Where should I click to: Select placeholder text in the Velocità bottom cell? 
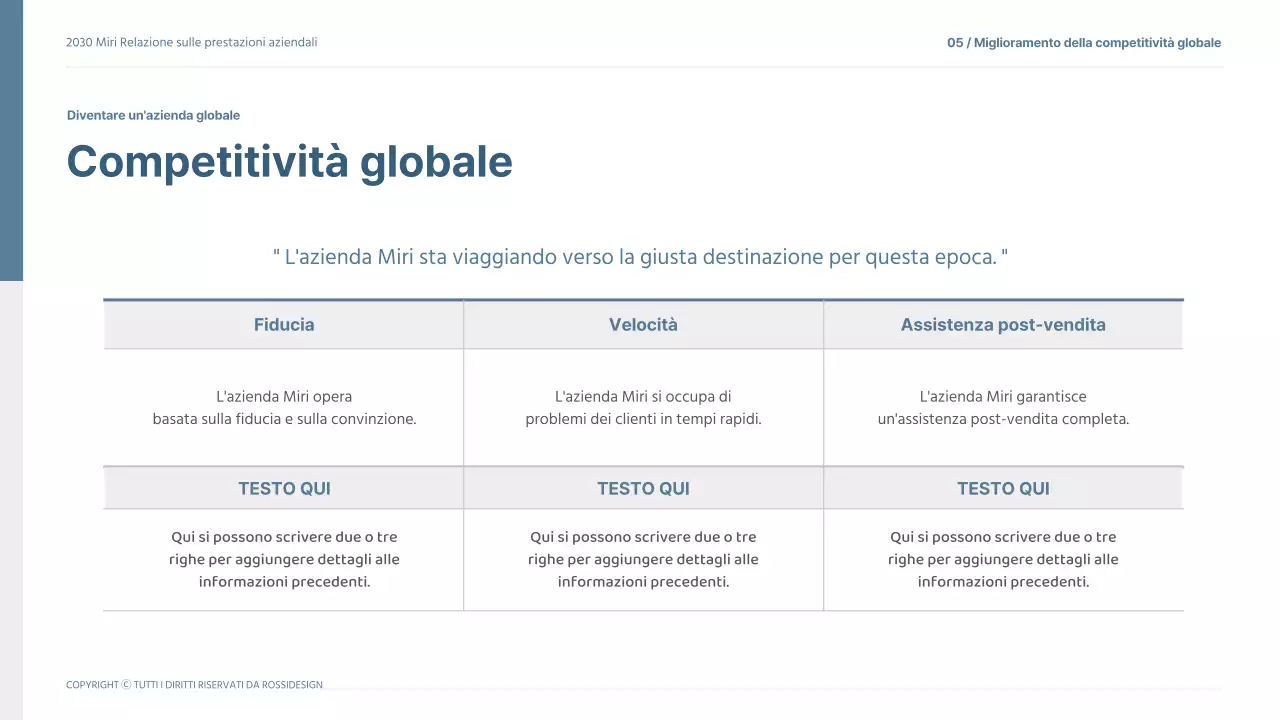pos(643,559)
